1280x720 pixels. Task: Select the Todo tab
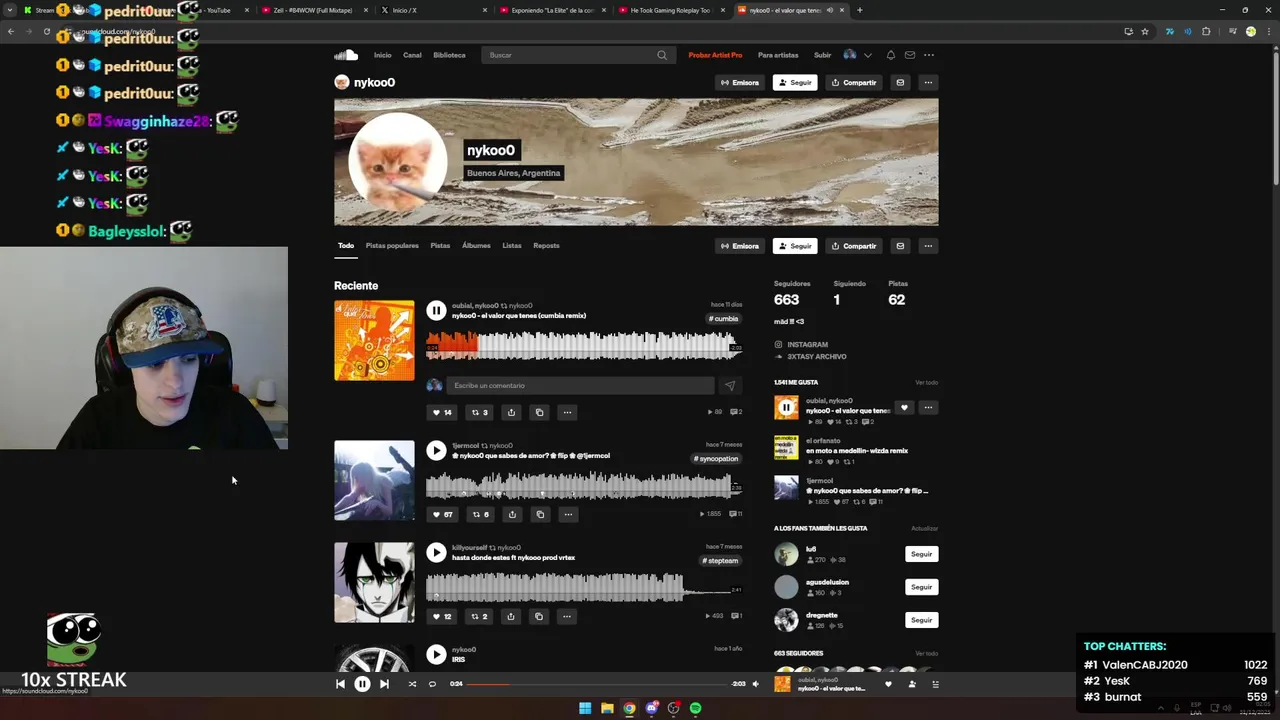click(346, 246)
